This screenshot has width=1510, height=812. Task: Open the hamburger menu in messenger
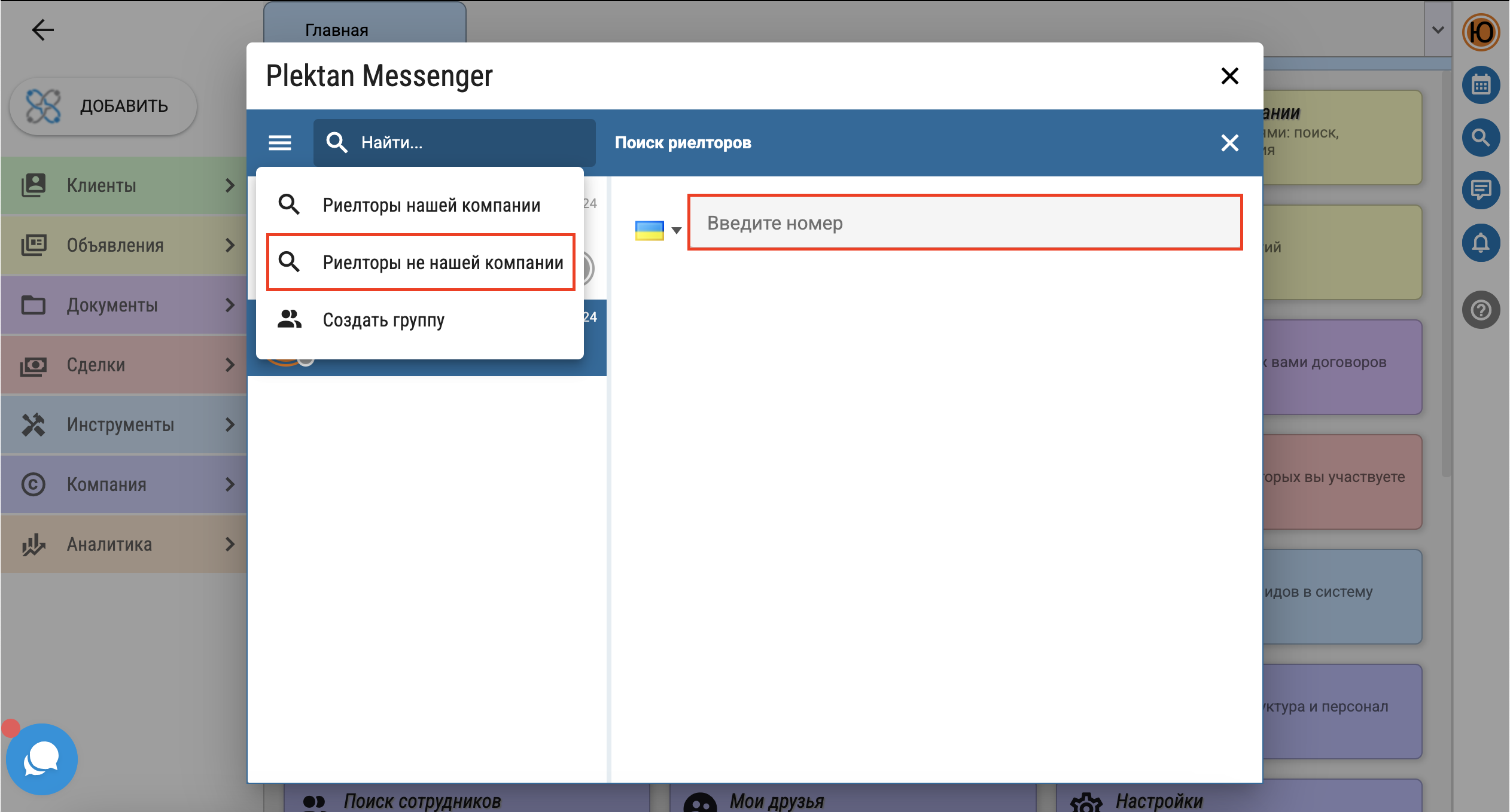coord(279,142)
